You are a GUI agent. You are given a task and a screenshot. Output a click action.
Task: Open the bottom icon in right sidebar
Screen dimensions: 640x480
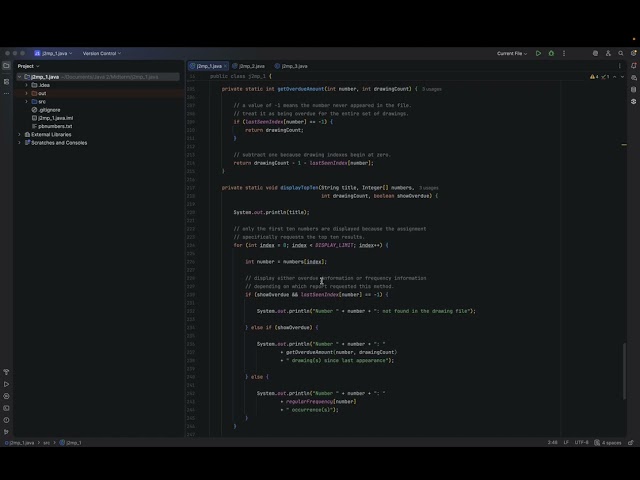coord(633,101)
